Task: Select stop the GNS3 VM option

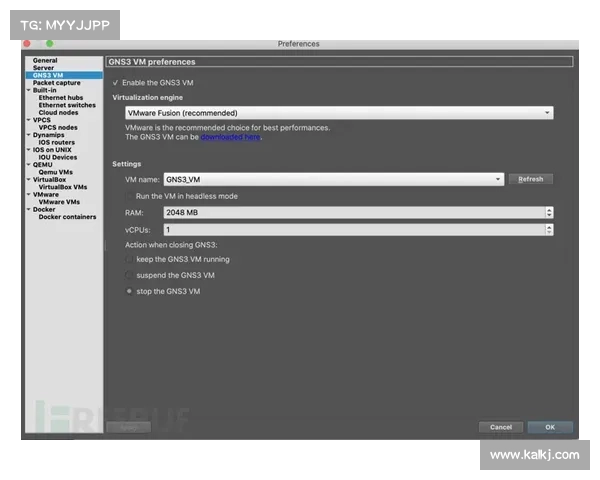Action: 129,292
